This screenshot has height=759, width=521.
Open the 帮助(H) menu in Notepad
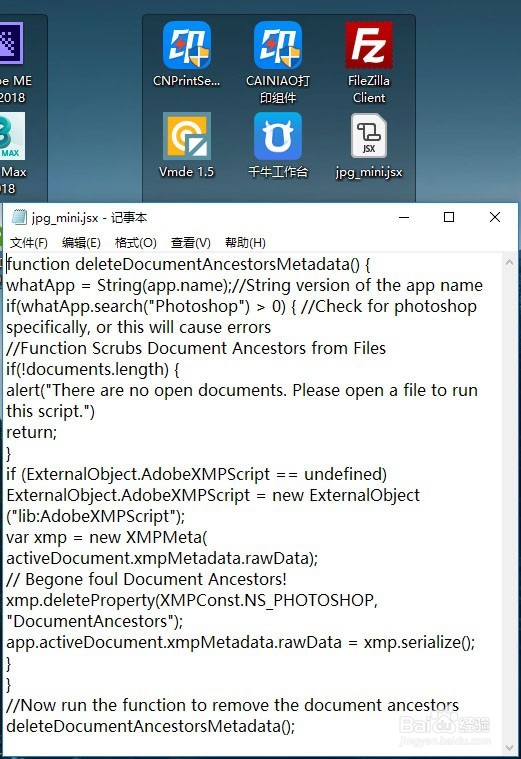(245, 243)
